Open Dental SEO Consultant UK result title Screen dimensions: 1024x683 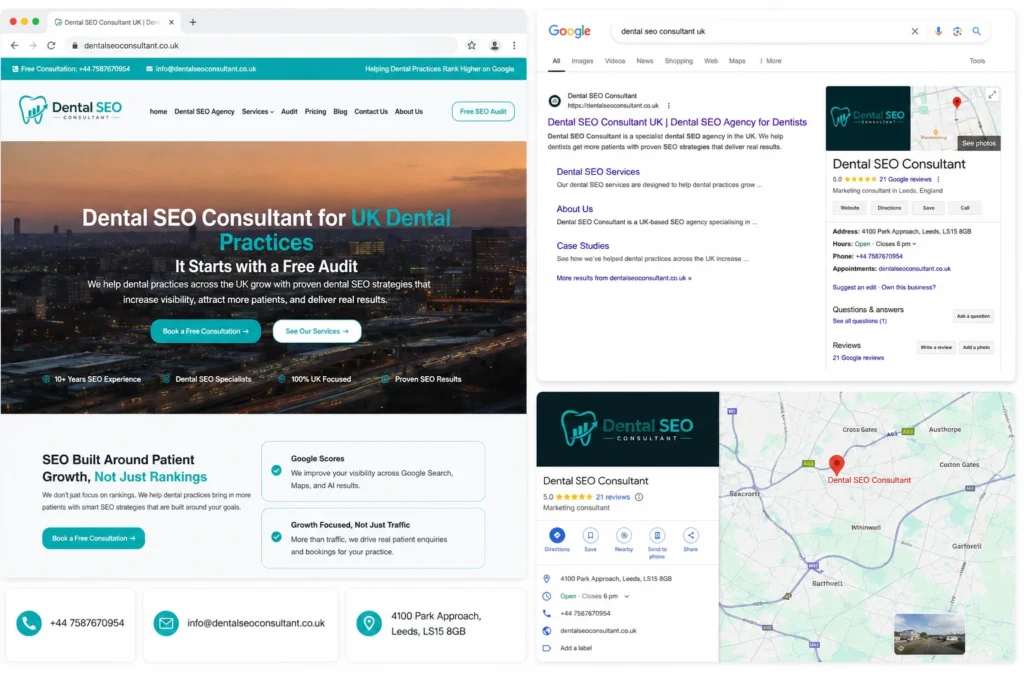click(x=677, y=122)
